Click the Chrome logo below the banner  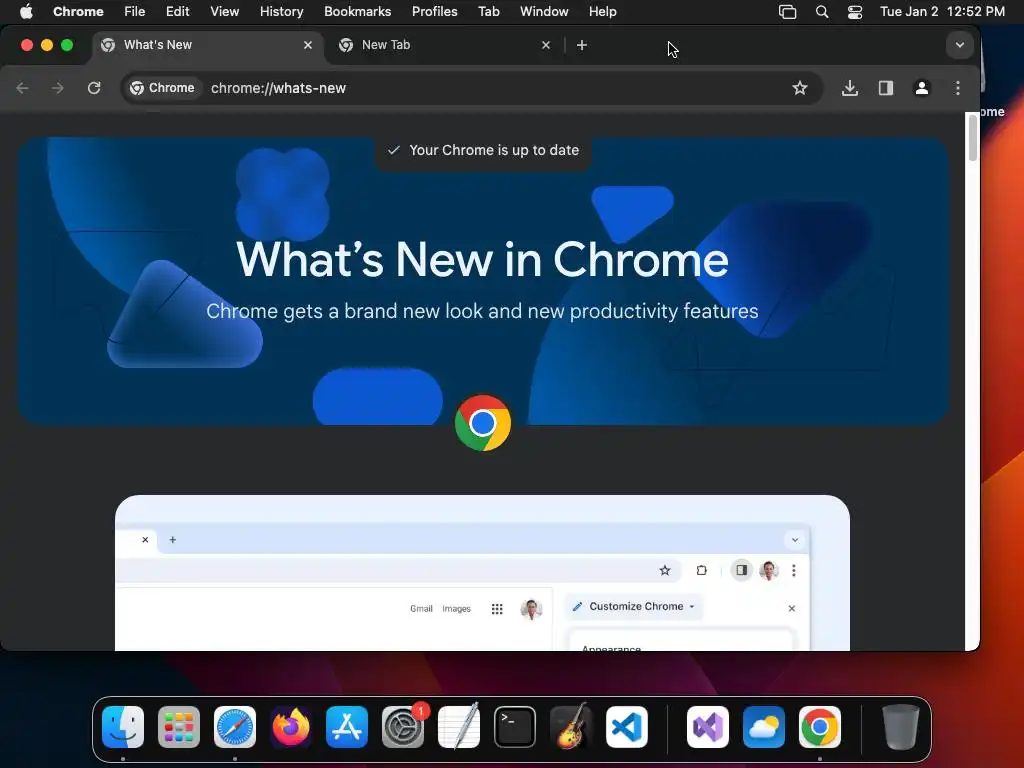point(483,423)
